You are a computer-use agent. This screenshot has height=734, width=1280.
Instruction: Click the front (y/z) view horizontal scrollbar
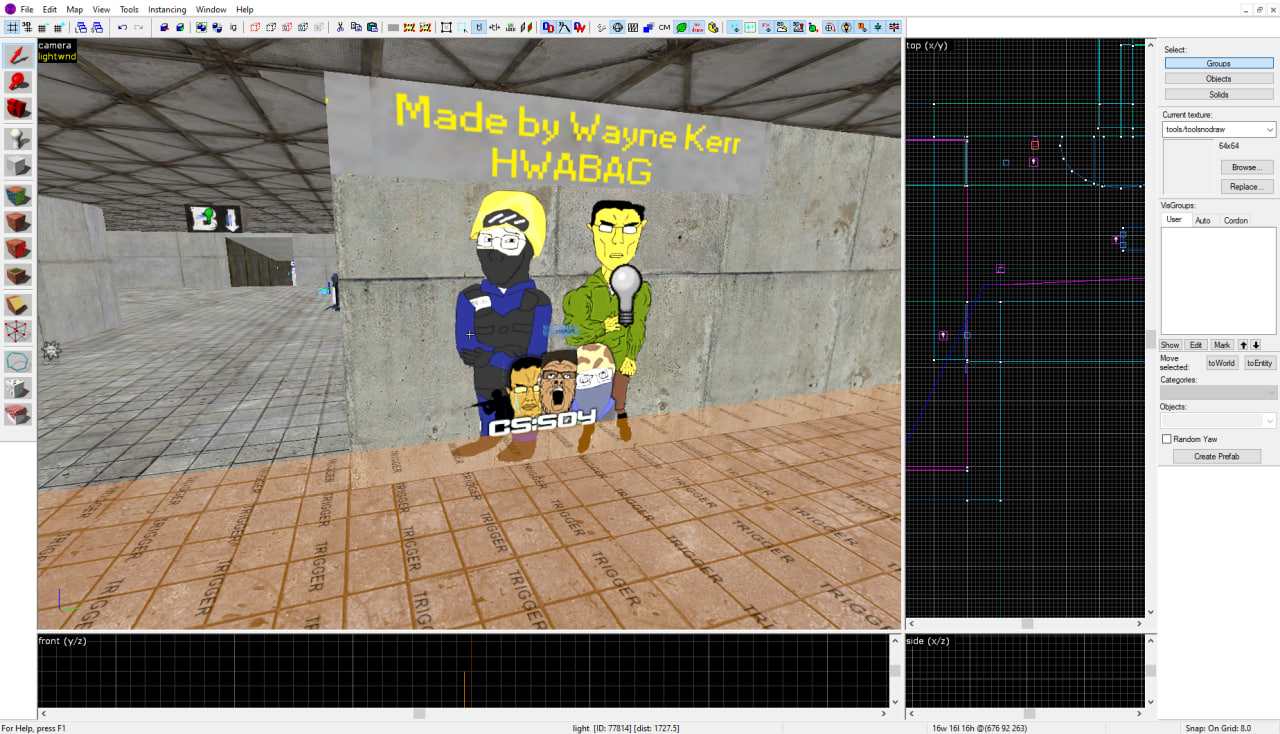(463, 713)
